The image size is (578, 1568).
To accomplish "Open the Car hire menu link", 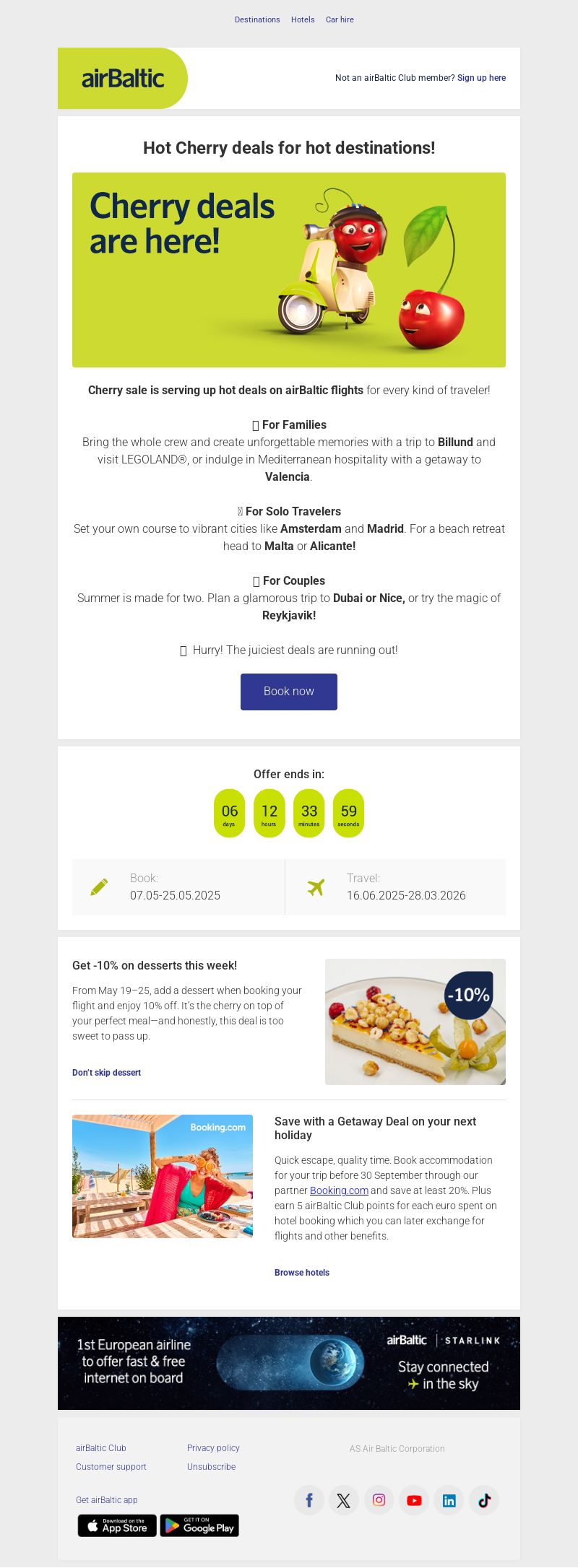I will point(340,19).
